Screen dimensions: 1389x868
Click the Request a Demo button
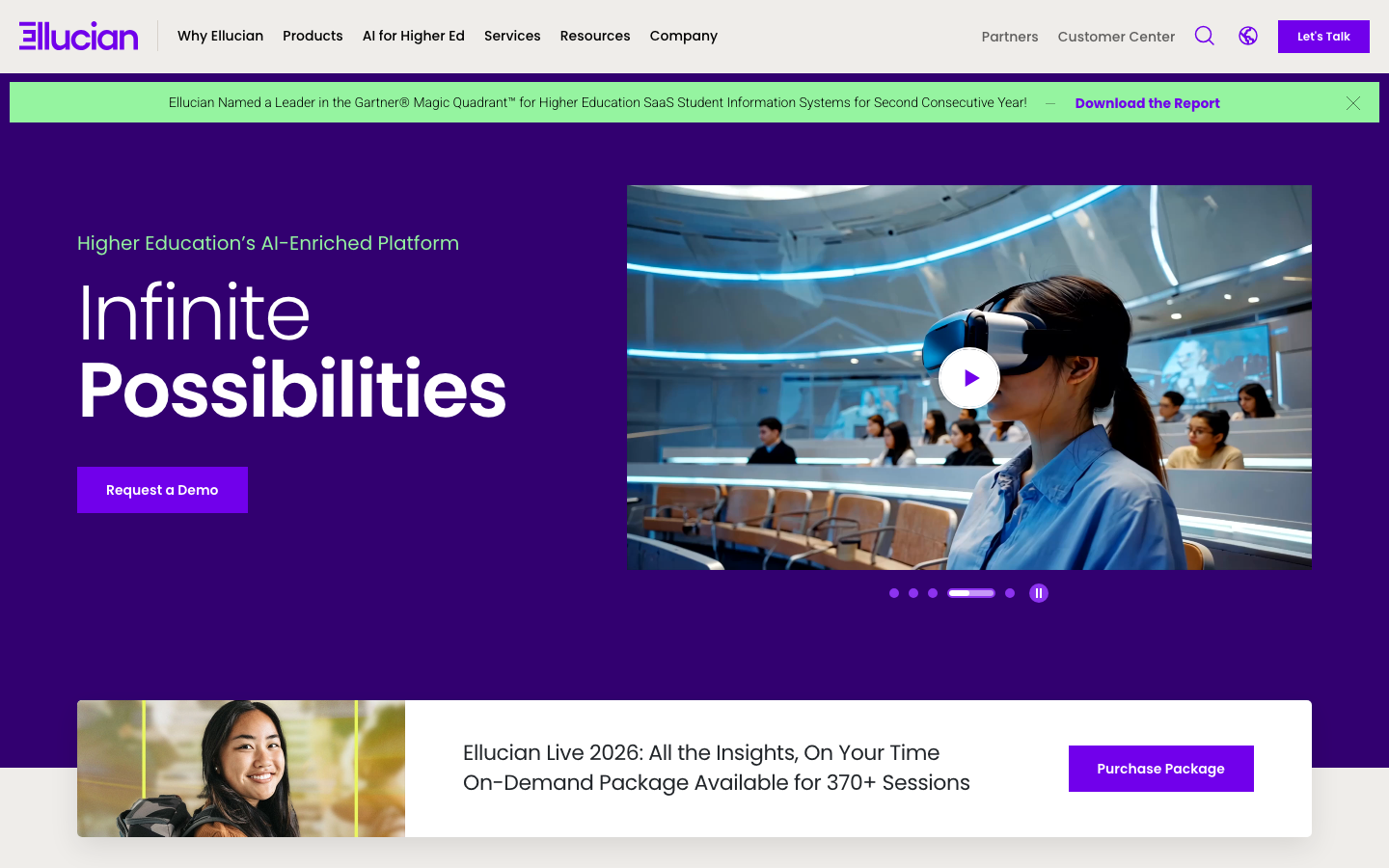click(x=162, y=490)
